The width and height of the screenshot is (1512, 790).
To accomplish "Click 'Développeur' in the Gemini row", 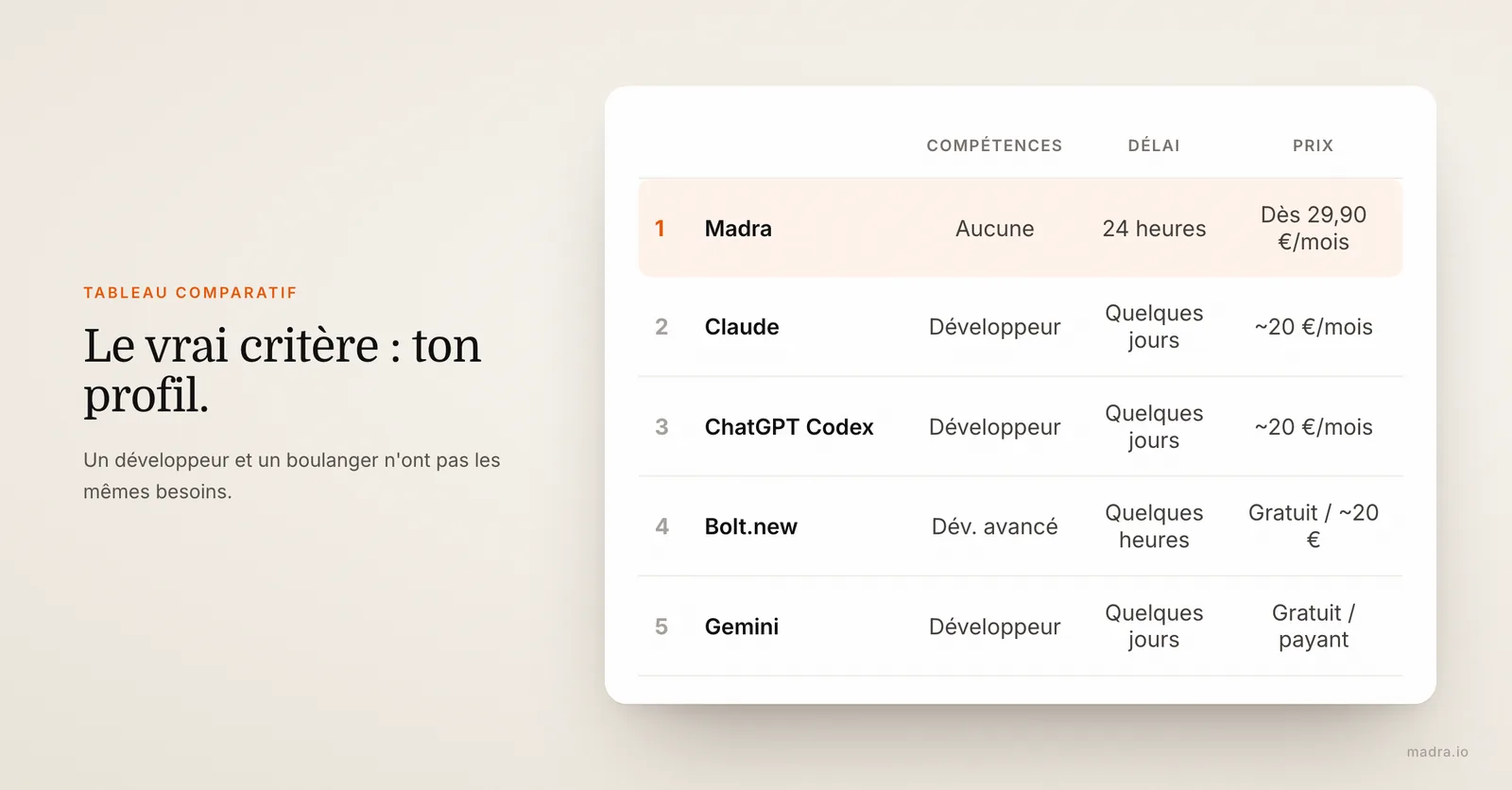I will point(994,627).
